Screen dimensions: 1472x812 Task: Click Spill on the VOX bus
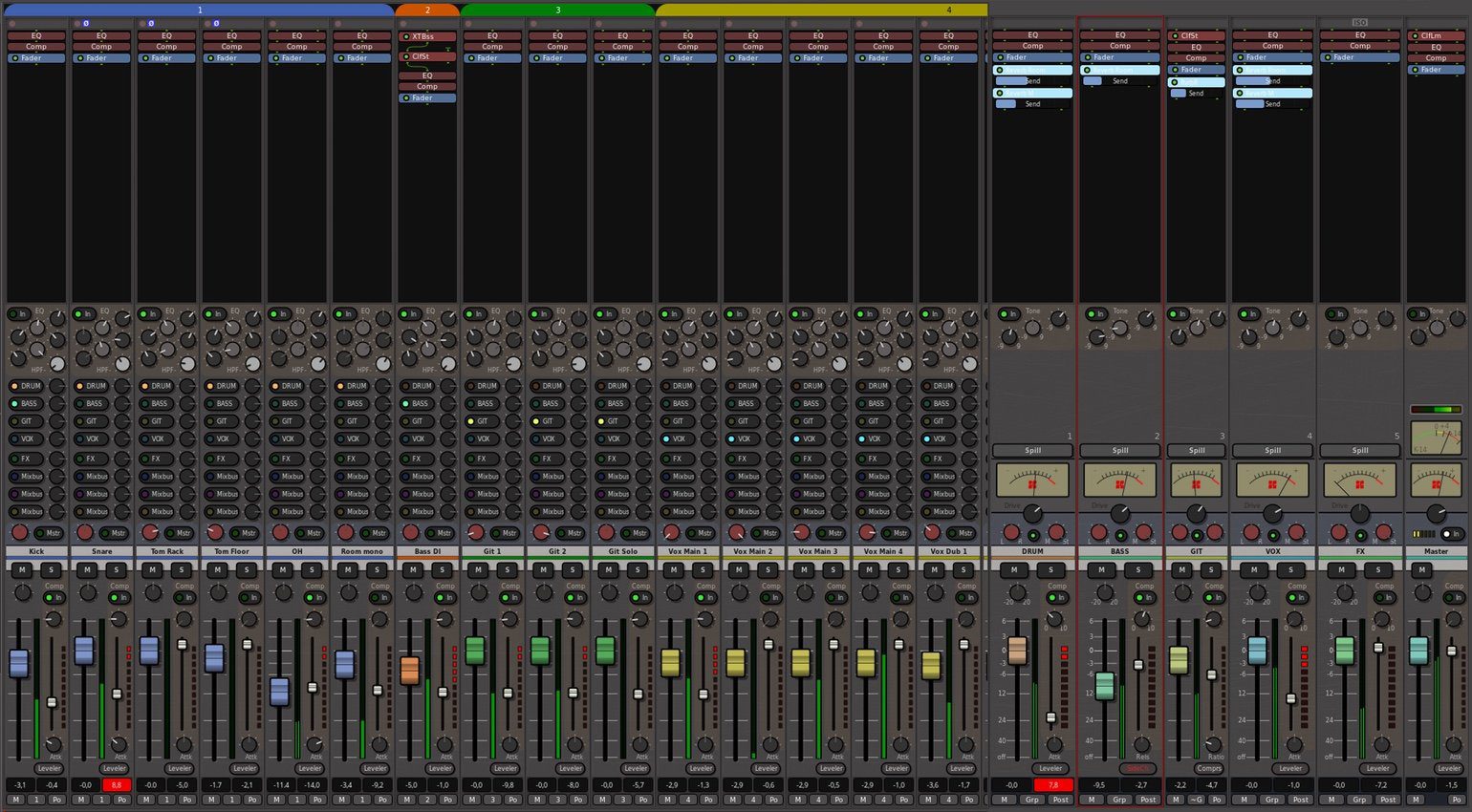pos(1272,450)
